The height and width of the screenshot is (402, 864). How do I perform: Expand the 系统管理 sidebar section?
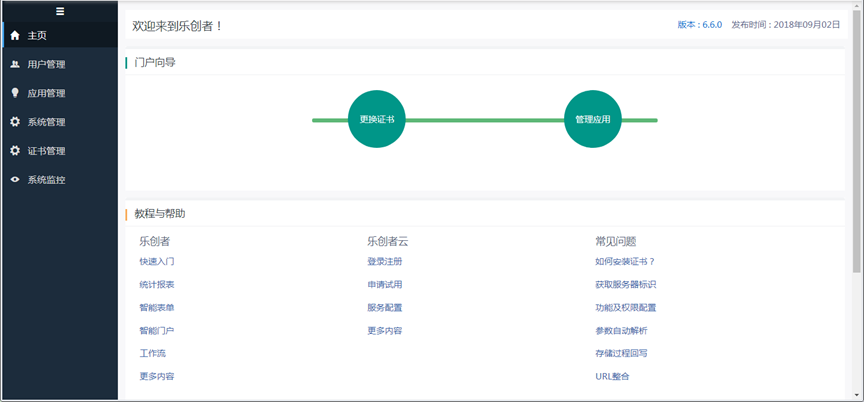tap(46, 122)
